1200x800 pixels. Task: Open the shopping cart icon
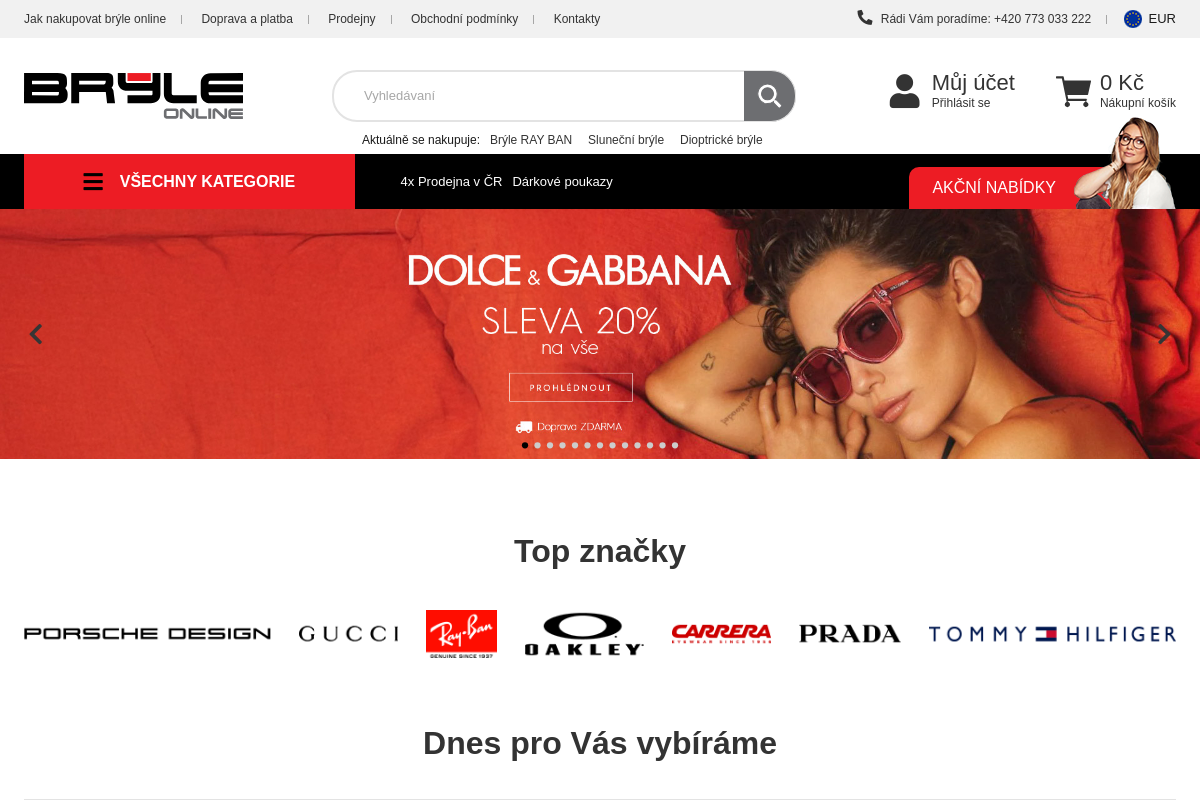coord(1073,91)
